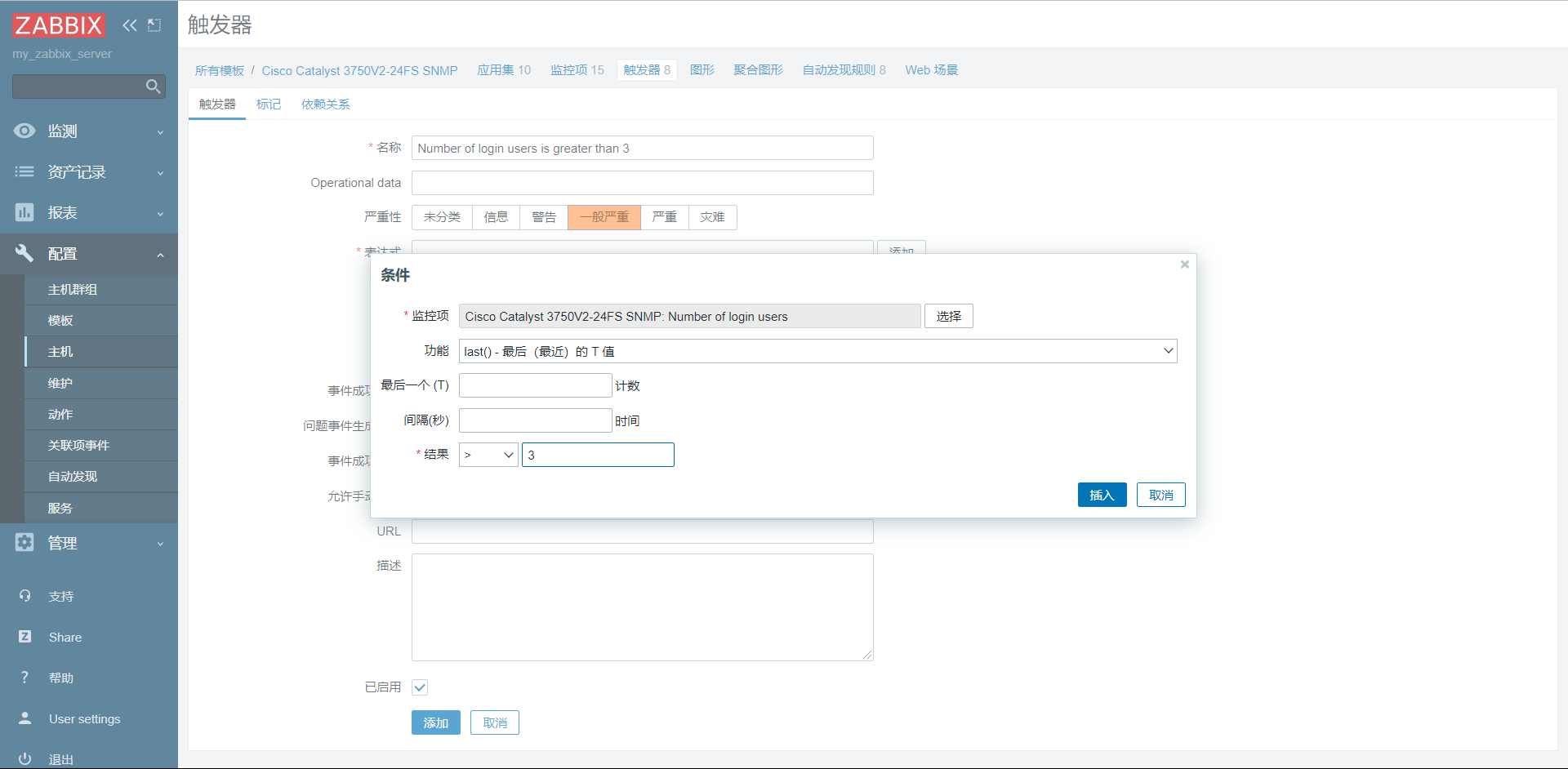The width and height of the screenshot is (1568, 769).
Task: Click the blue 添加 button at the bottom of the form
Action: pos(435,722)
